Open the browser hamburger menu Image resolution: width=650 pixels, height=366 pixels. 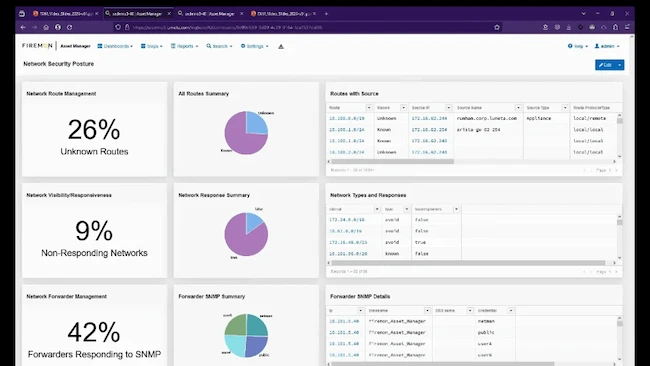click(627, 27)
